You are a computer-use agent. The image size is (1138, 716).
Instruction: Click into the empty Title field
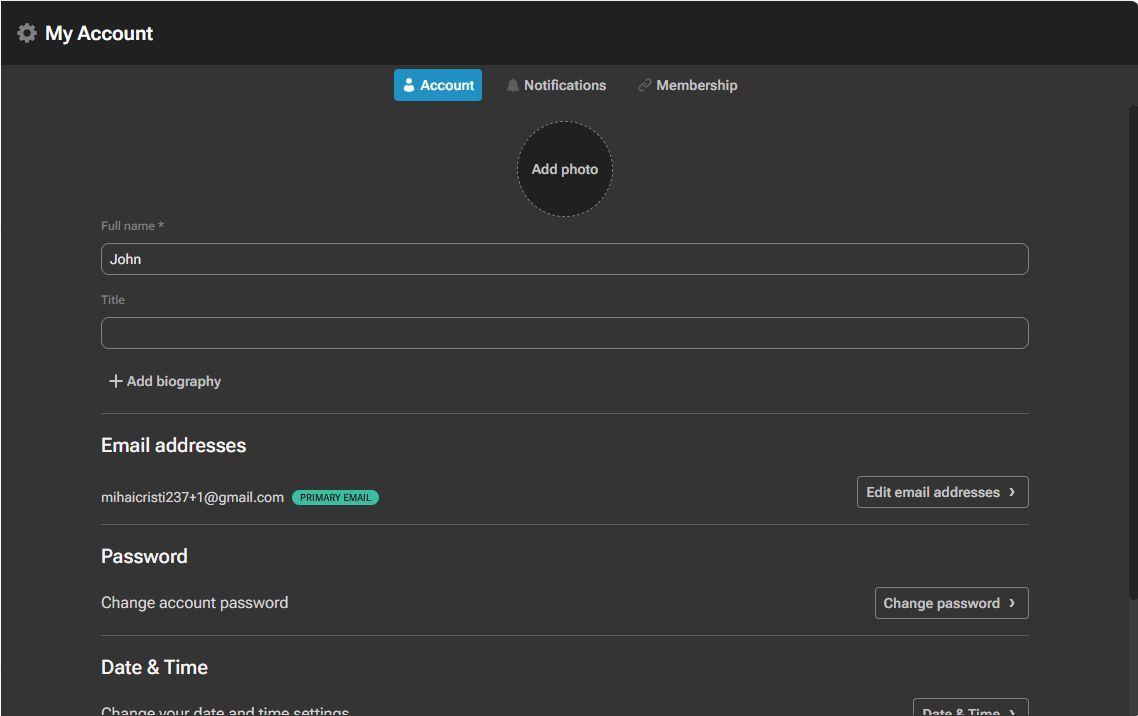click(x=564, y=333)
